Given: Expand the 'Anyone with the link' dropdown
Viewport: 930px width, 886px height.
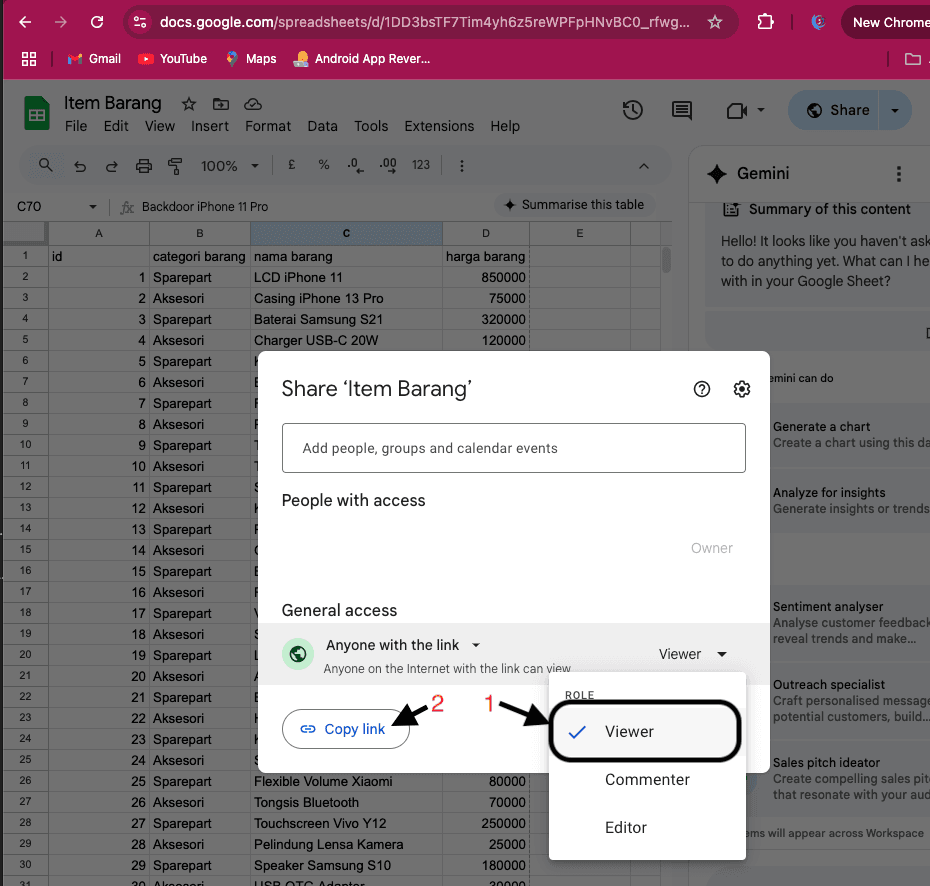Looking at the screenshot, I should tap(403, 645).
